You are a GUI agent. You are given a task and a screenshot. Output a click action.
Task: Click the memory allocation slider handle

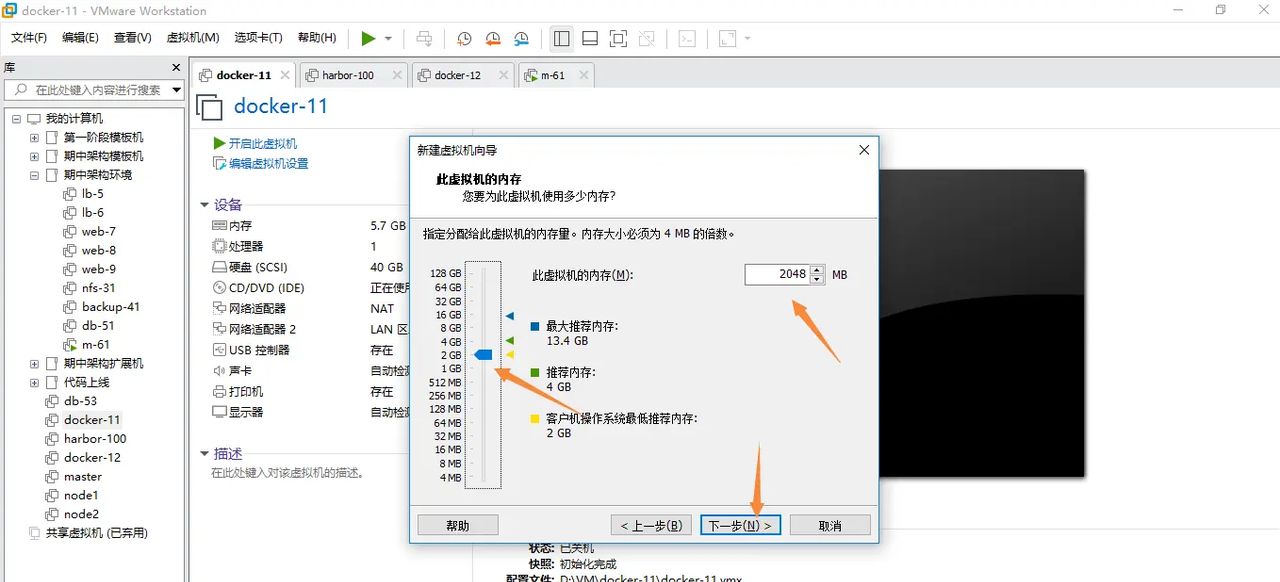click(483, 354)
